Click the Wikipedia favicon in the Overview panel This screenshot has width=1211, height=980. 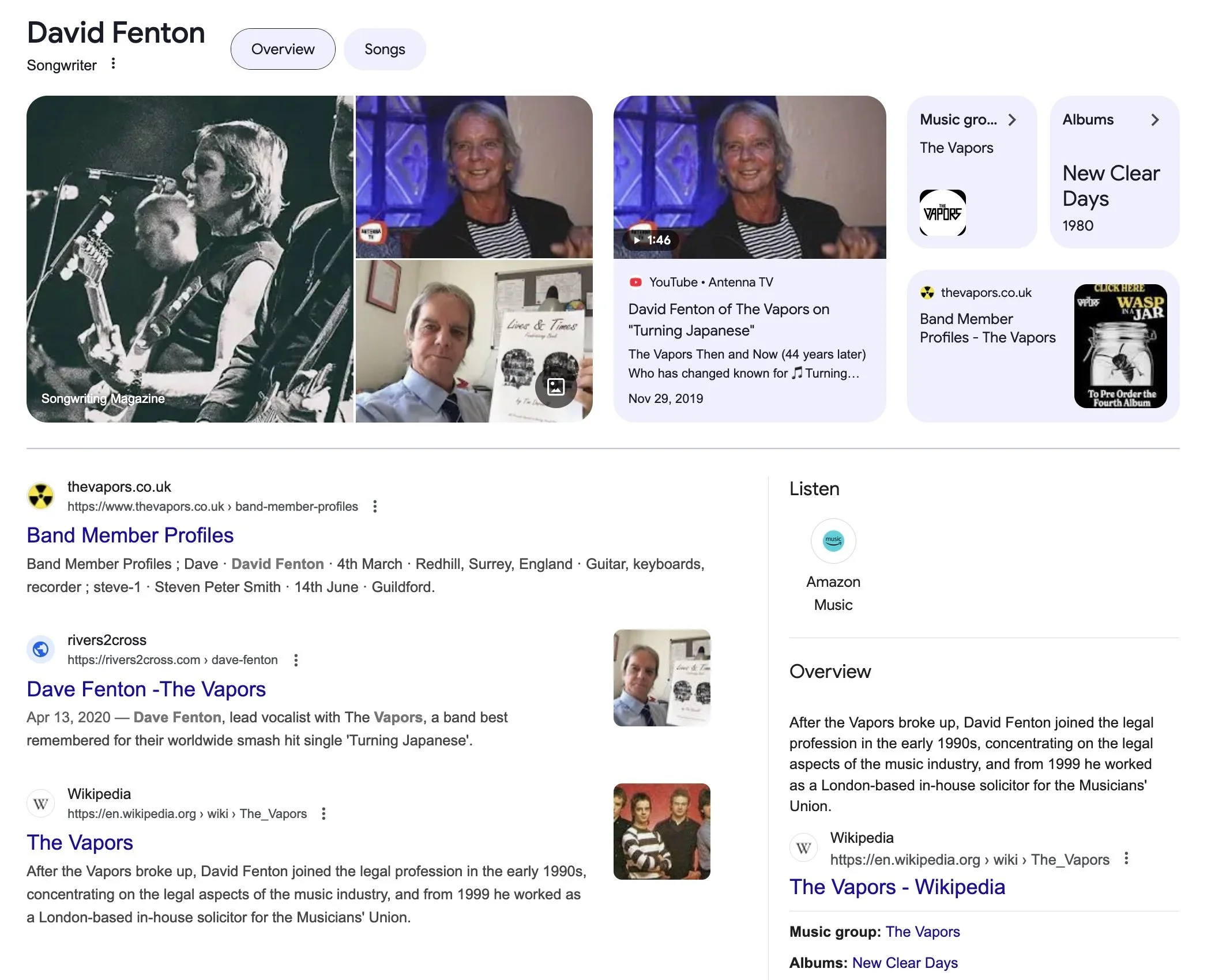[x=803, y=848]
